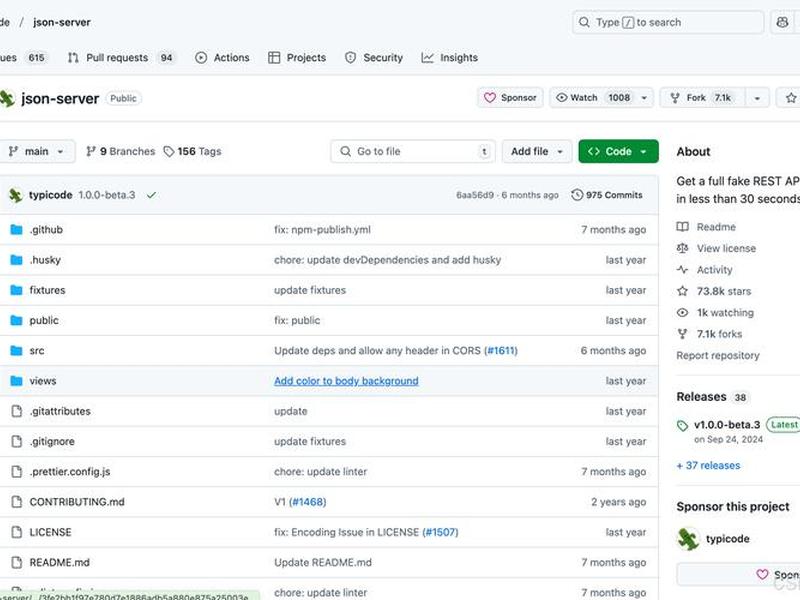Click the README.md file icon
Image resolution: width=800 pixels, height=600 pixels.
(x=17, y=562)
